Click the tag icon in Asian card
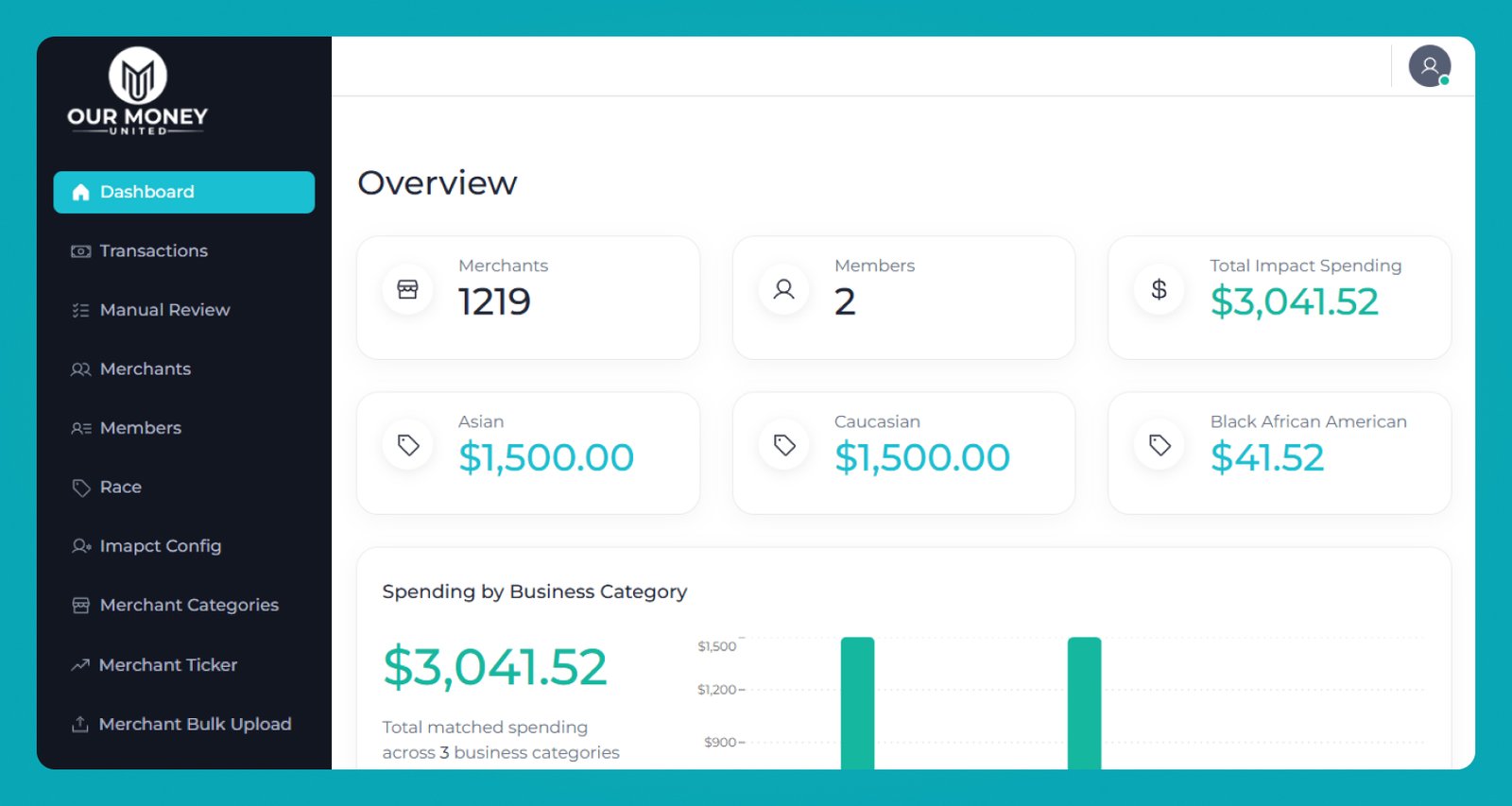 [407, 445]
